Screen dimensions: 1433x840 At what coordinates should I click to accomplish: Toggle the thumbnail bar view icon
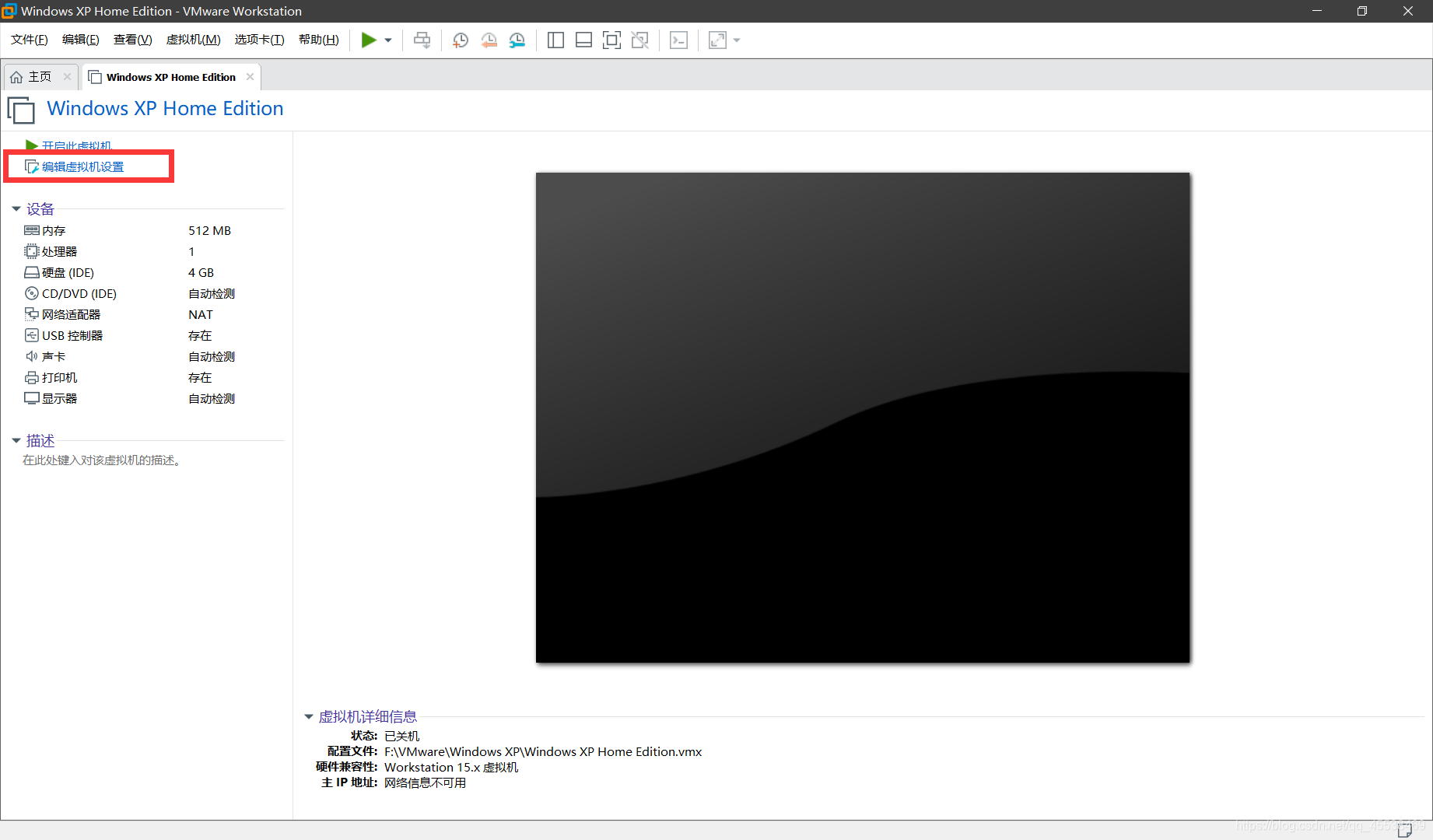tap(583, 40)
